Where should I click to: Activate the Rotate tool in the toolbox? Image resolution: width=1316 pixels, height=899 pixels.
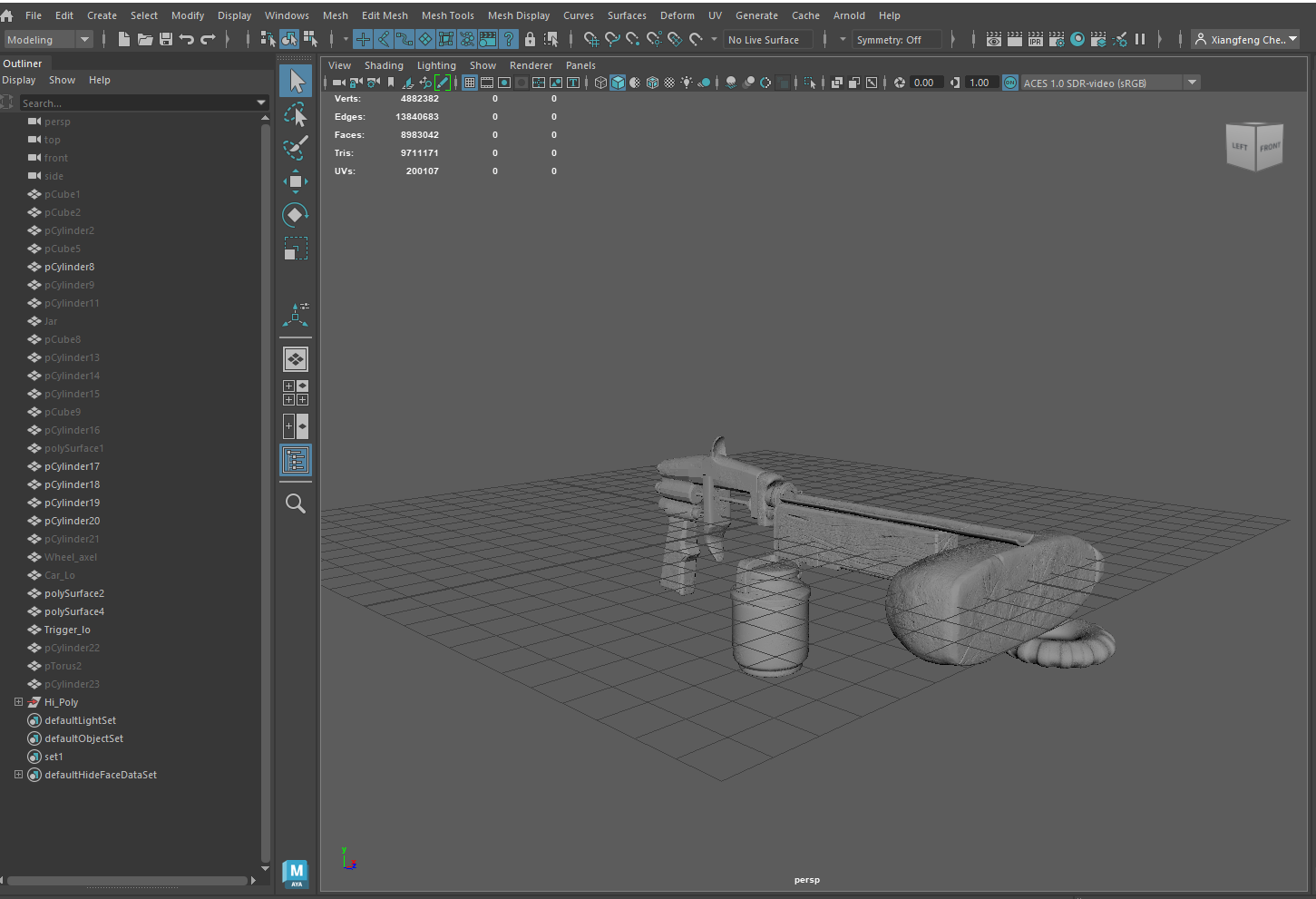(x=296, y=215)
